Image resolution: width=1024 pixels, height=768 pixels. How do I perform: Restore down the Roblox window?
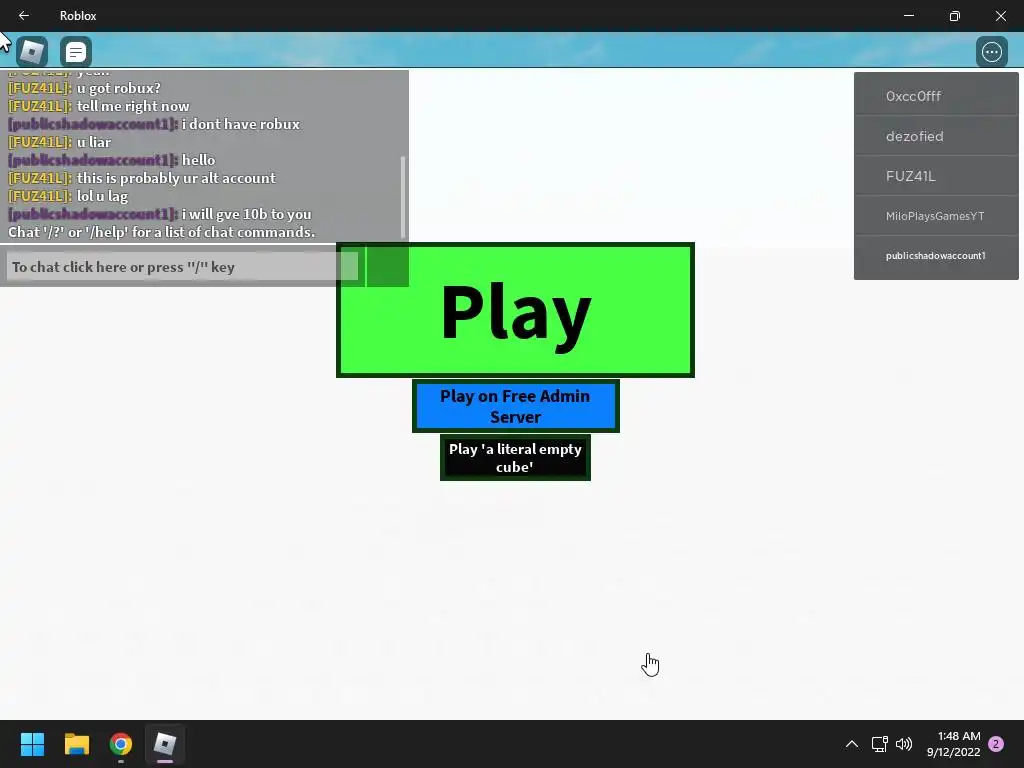click(x=955, y=16)
